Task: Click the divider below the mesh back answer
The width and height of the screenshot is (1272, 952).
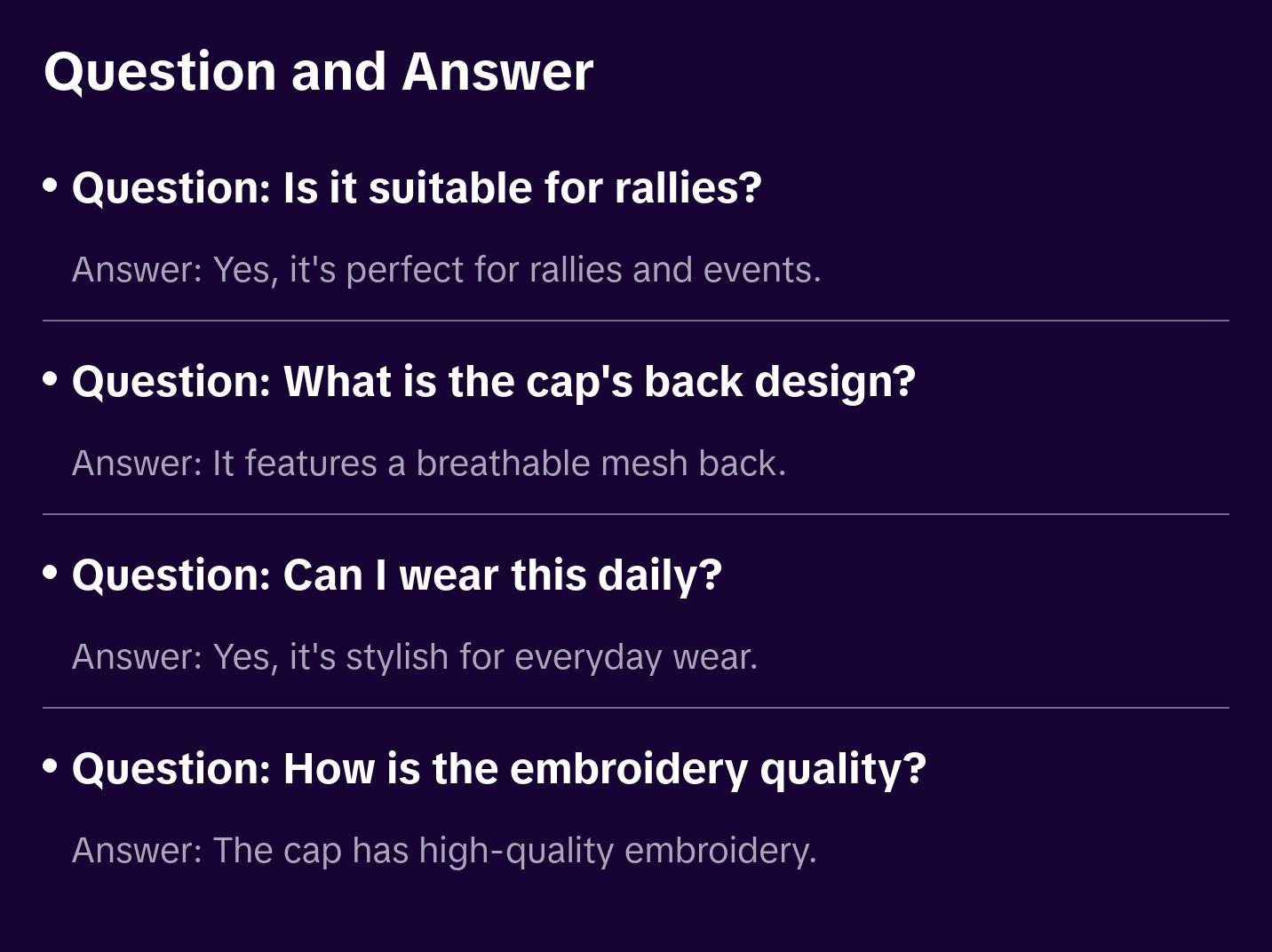Action: [x=636, y=514]
